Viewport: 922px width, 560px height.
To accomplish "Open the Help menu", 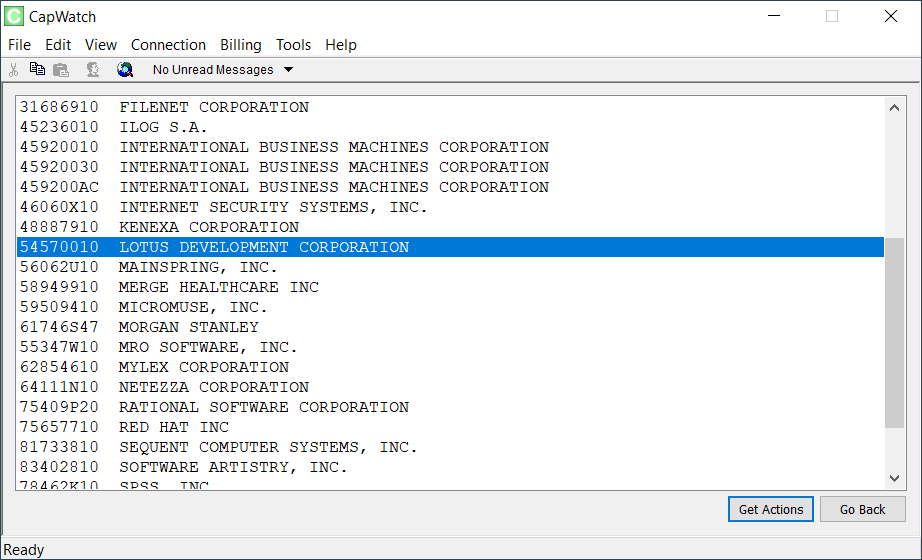I will coord(341,45).
